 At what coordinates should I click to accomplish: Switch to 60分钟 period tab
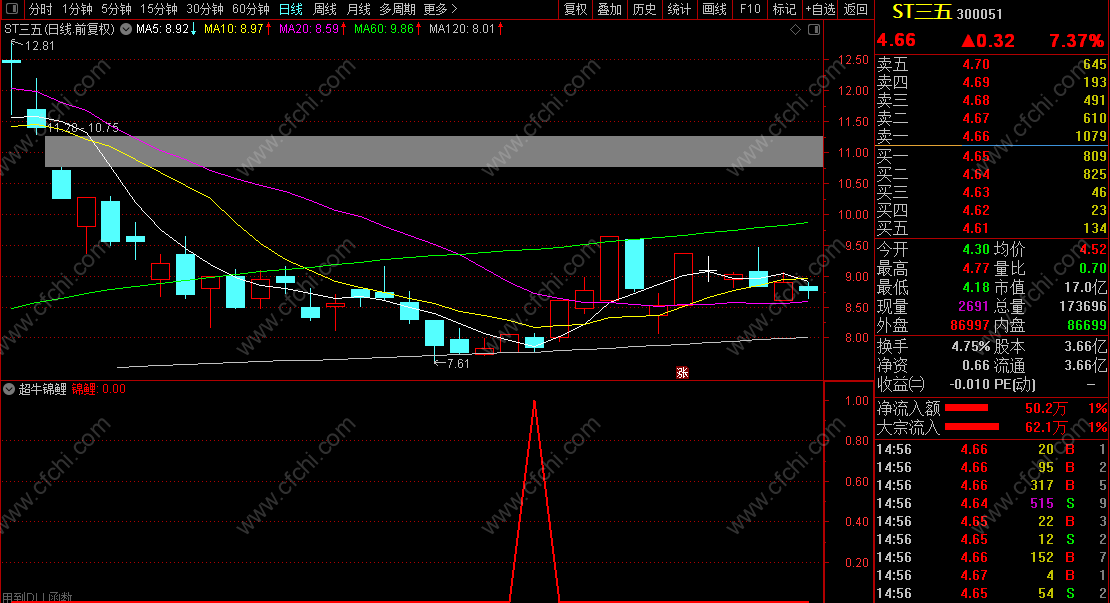point(251,9)
